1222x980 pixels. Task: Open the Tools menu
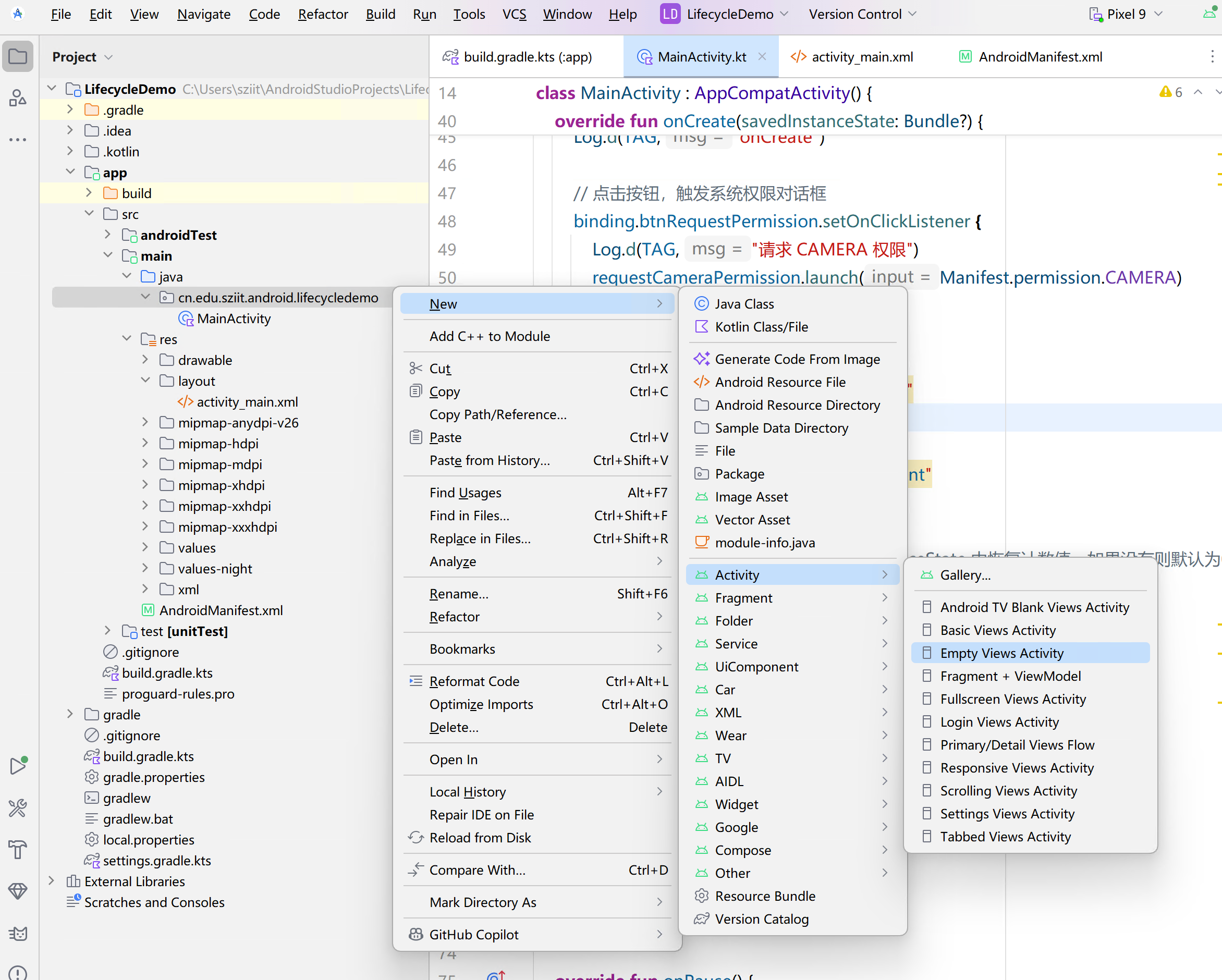469,14
